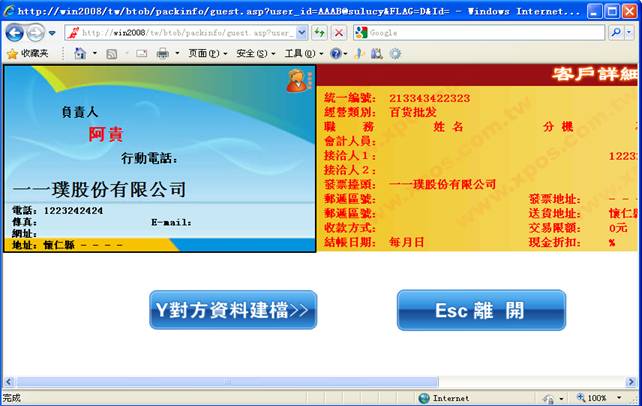Click the browser Forward button
This screenshot has width=642, height=406.
[38, 32]
